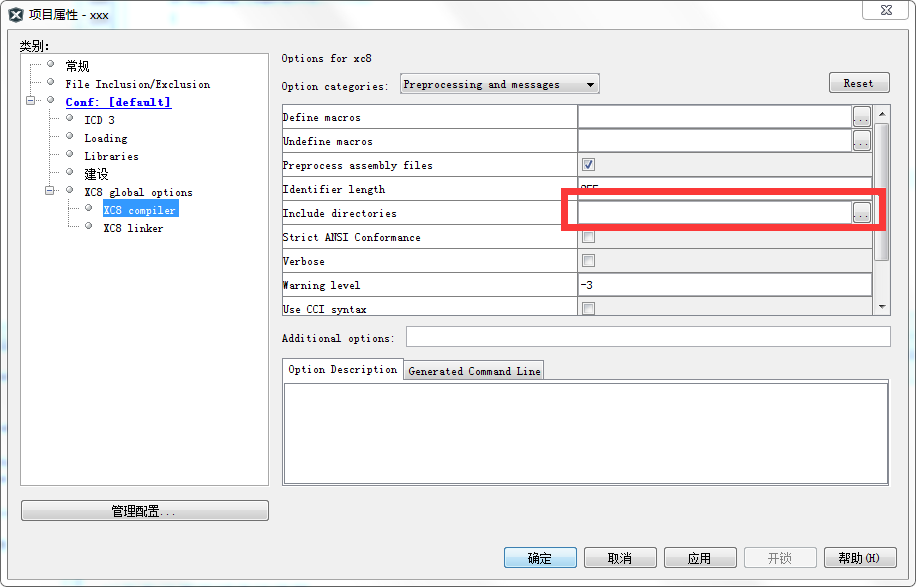Select XC8 global options tree item
Image resolution: width=916 pixels, height=587 pixels.
[138, 192]
